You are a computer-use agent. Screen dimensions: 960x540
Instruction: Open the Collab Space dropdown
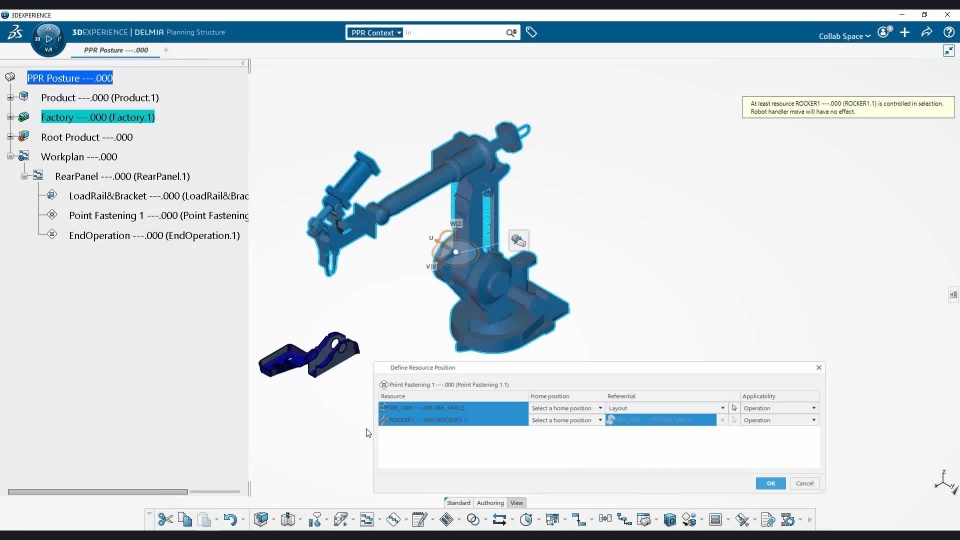tap(844, 36)
